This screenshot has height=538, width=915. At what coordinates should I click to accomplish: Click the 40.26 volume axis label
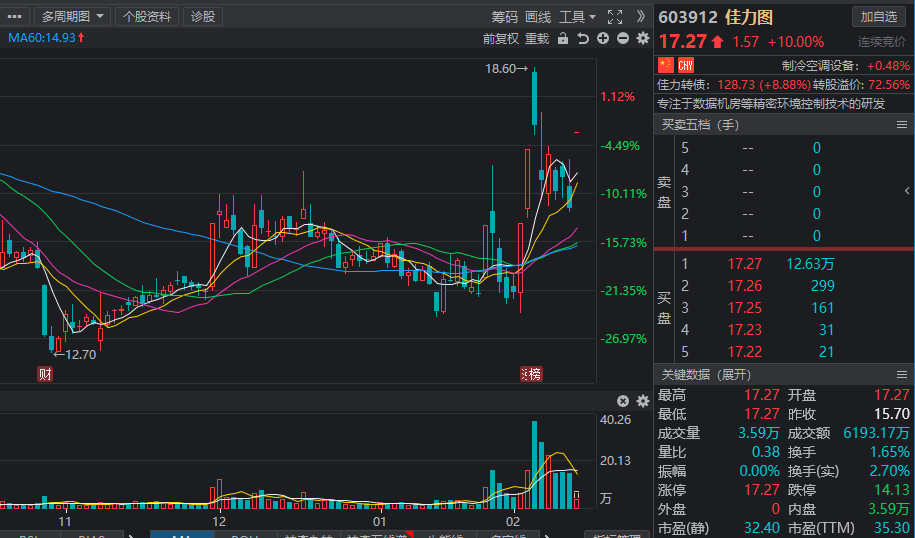[x=615, y=420]
